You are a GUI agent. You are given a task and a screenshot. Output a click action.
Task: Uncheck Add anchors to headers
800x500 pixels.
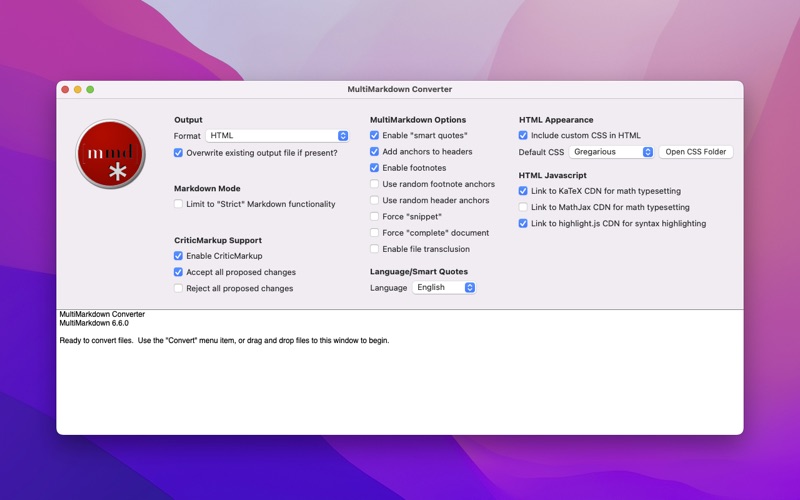374,152
